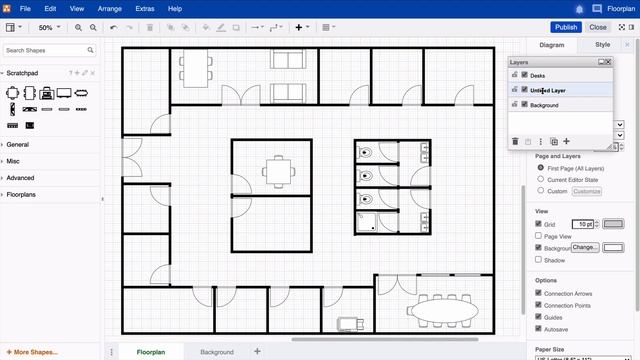The image size is (640, 360).
Task: Toggle the Autosave checkbox
Action: 538,329
